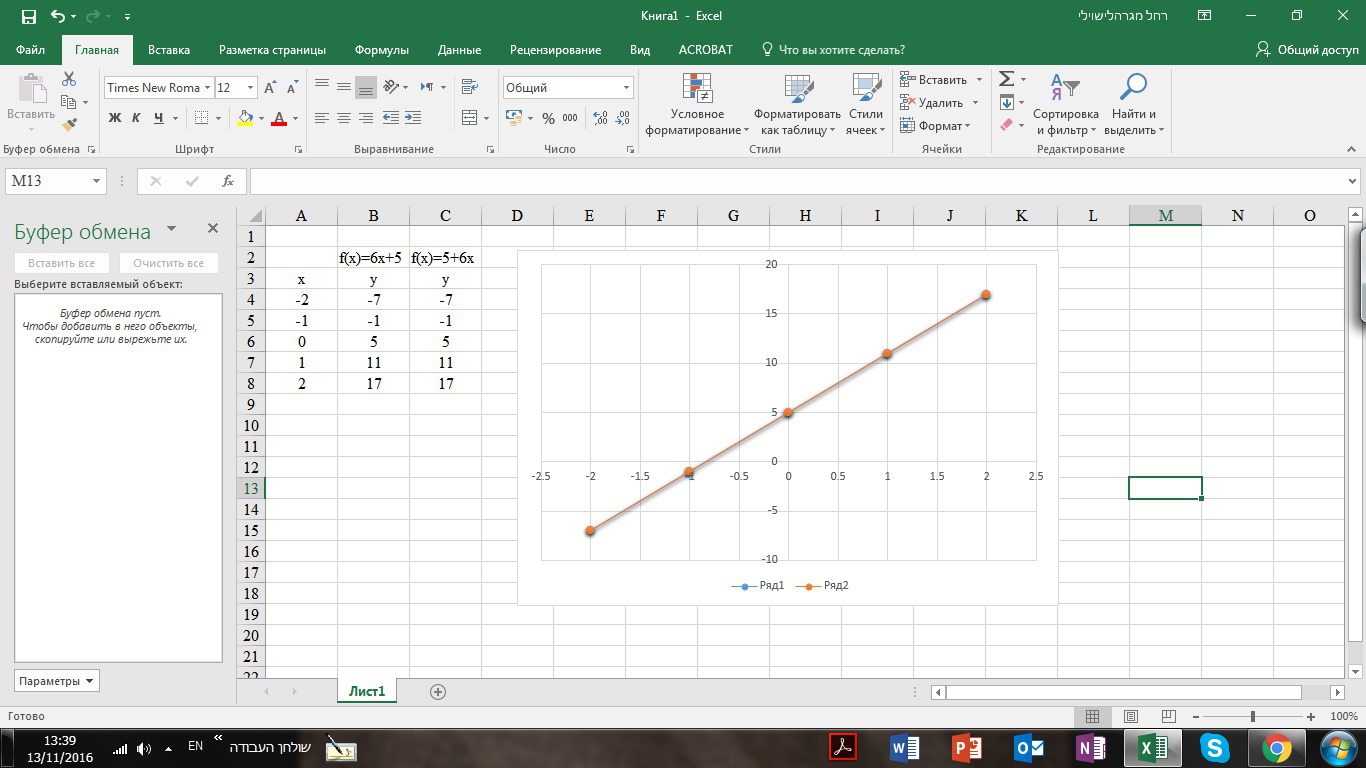Screen dimensions: 1366x768
Task: Click the AutoSum sigma icon
Action: coord(1007,79)
